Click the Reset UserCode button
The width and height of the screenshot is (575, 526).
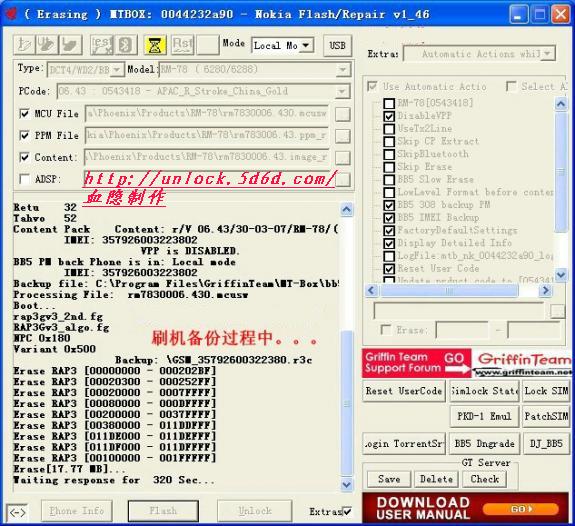point(404,391)
